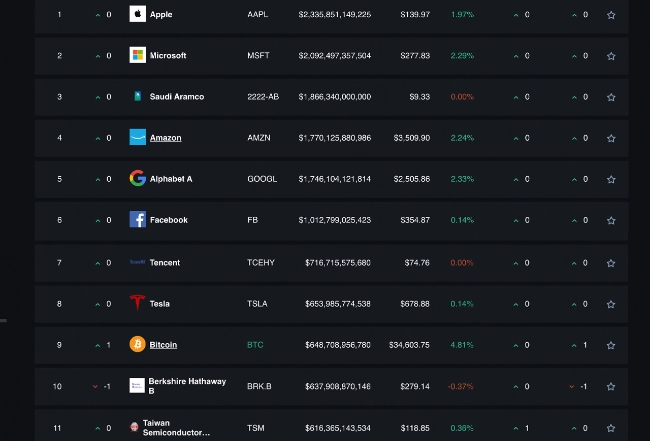Toggle favorite star for Apple row

click(611, 15)
